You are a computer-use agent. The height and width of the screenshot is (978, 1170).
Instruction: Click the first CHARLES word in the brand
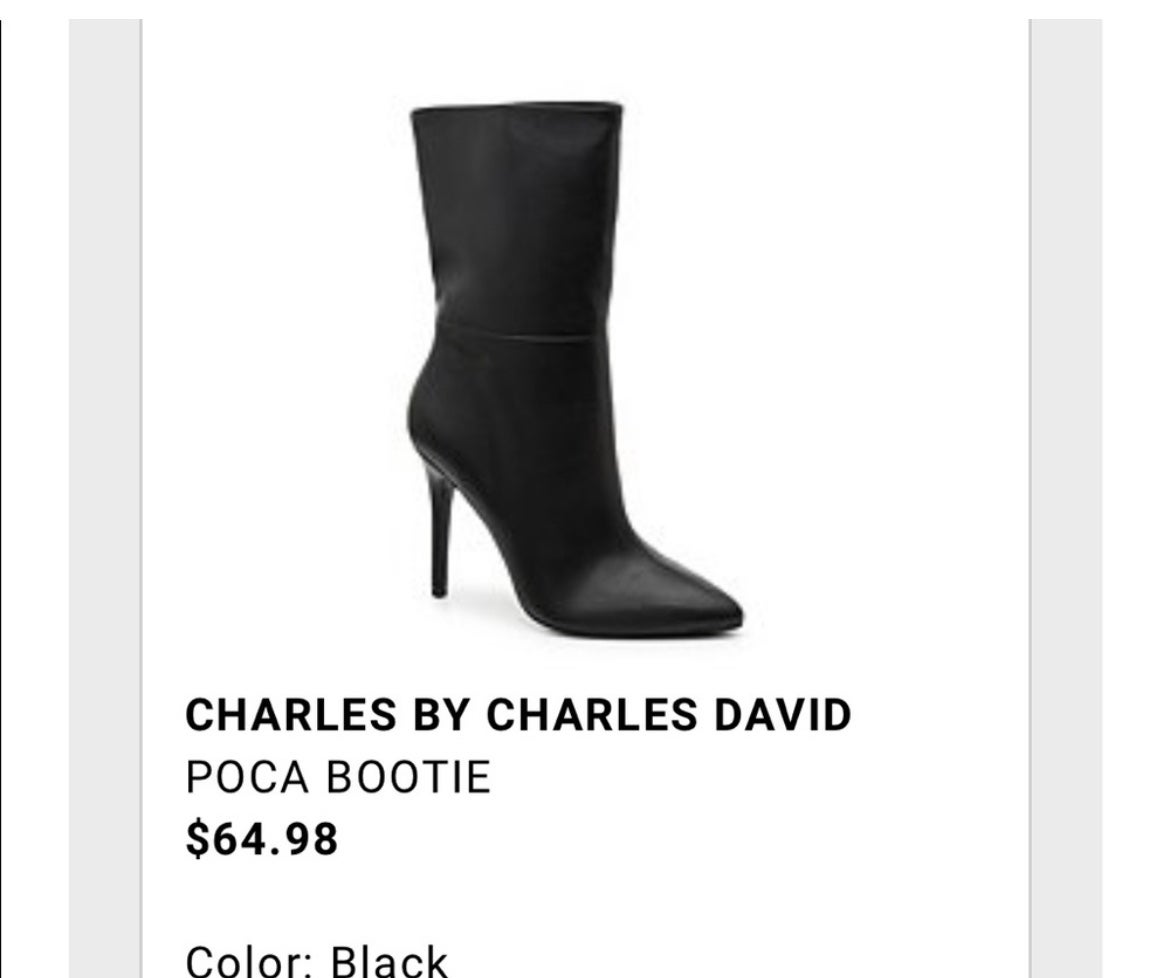291,715
